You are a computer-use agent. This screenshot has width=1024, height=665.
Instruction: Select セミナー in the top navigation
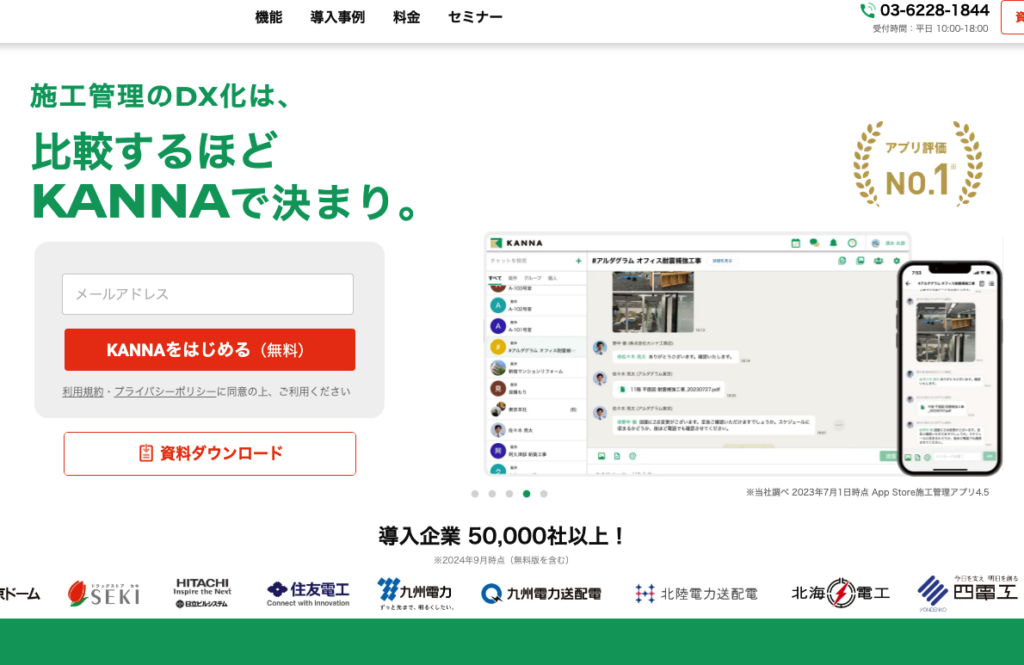coord(475,17)
